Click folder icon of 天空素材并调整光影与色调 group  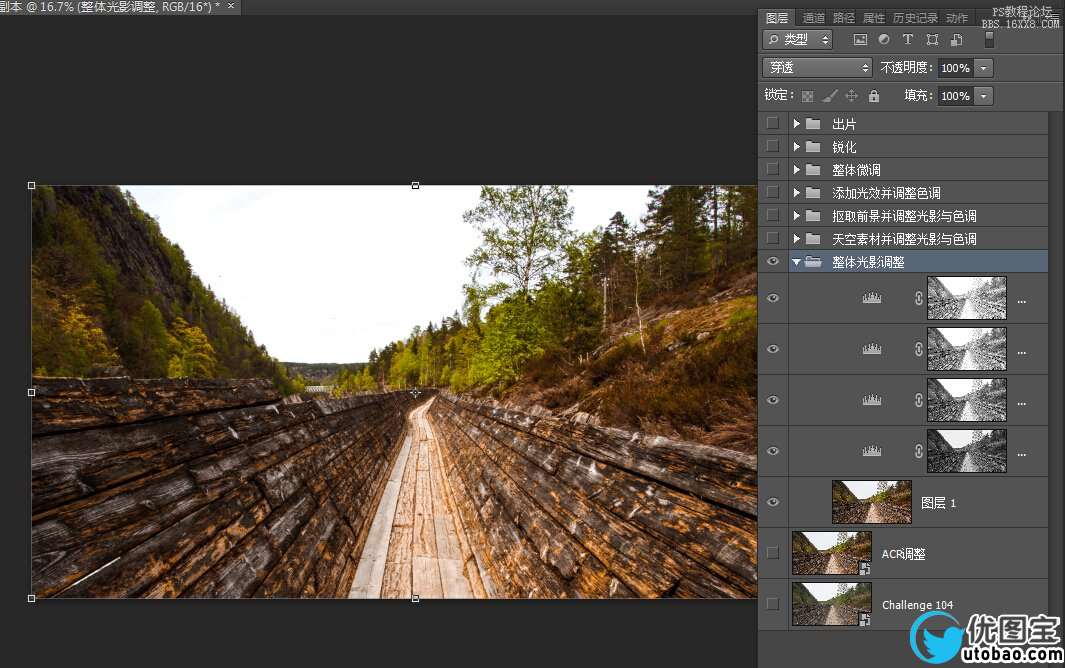click(x=813, y=239)
